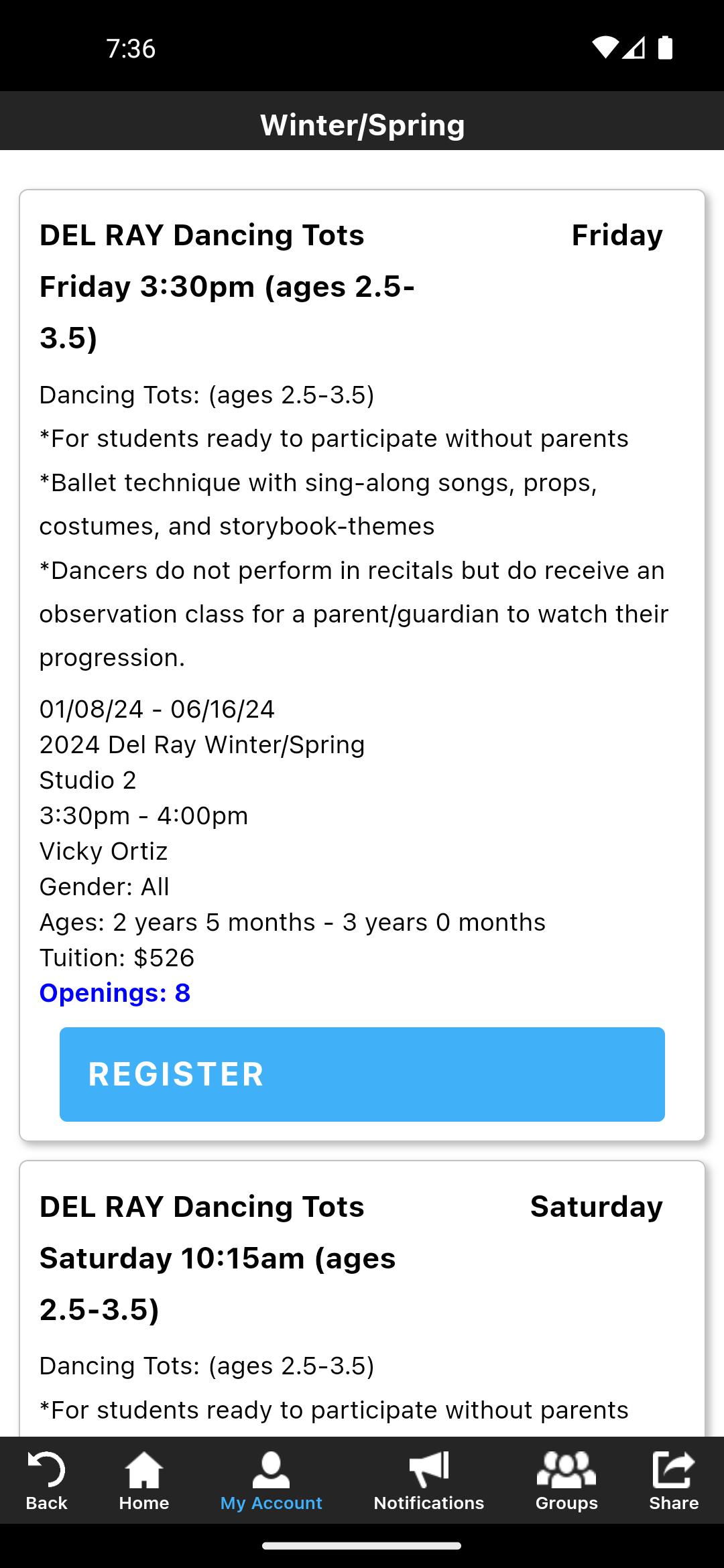Screen dimensions: 724x1568
Task: Select the My Account tab label
Action: (x=271, y=1503)
